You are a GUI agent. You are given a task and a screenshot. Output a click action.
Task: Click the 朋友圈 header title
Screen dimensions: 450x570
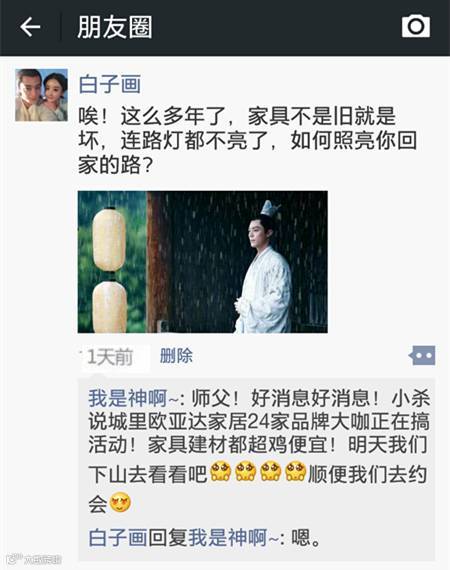[114, 27]
